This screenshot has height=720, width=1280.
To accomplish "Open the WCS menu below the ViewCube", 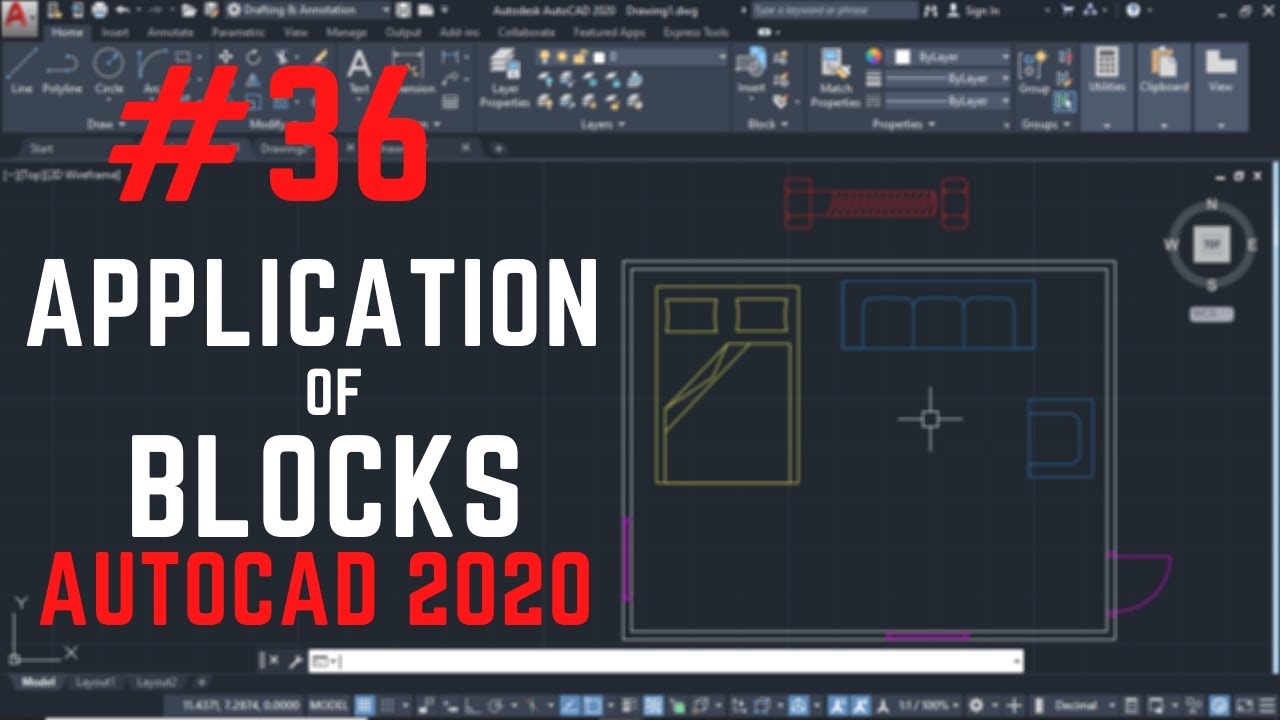I will (1211, 314).
